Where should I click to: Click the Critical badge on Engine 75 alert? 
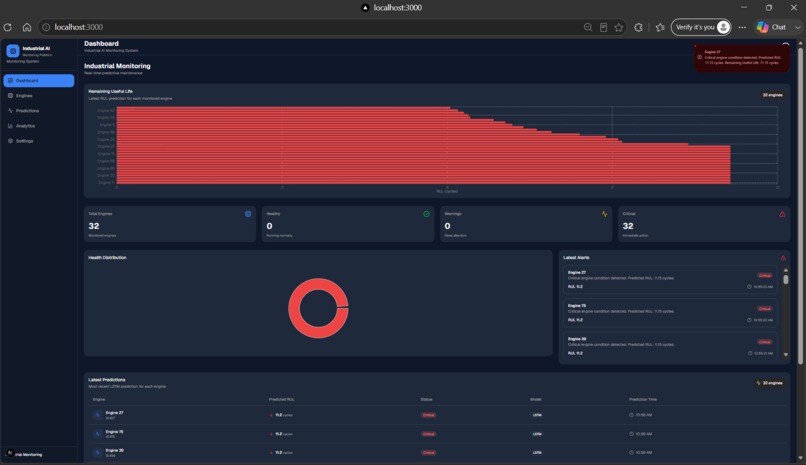coord(764,309)
